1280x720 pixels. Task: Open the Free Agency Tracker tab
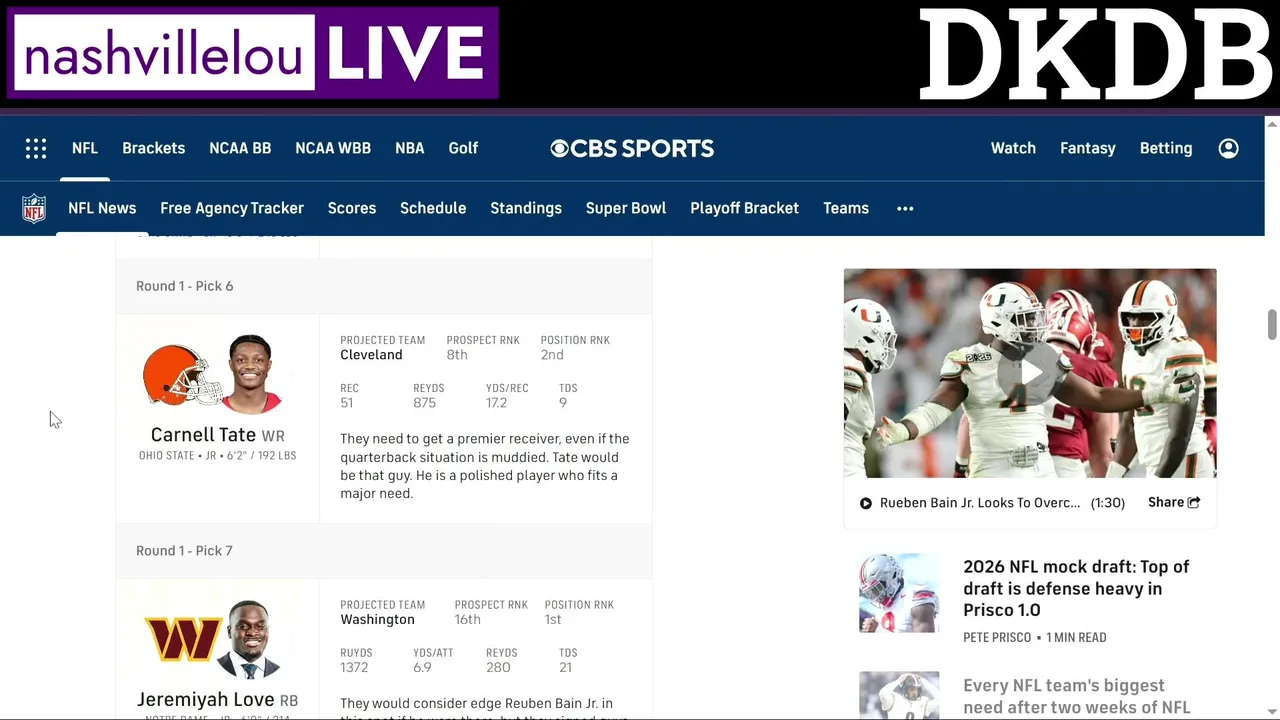tap(232, 208)
